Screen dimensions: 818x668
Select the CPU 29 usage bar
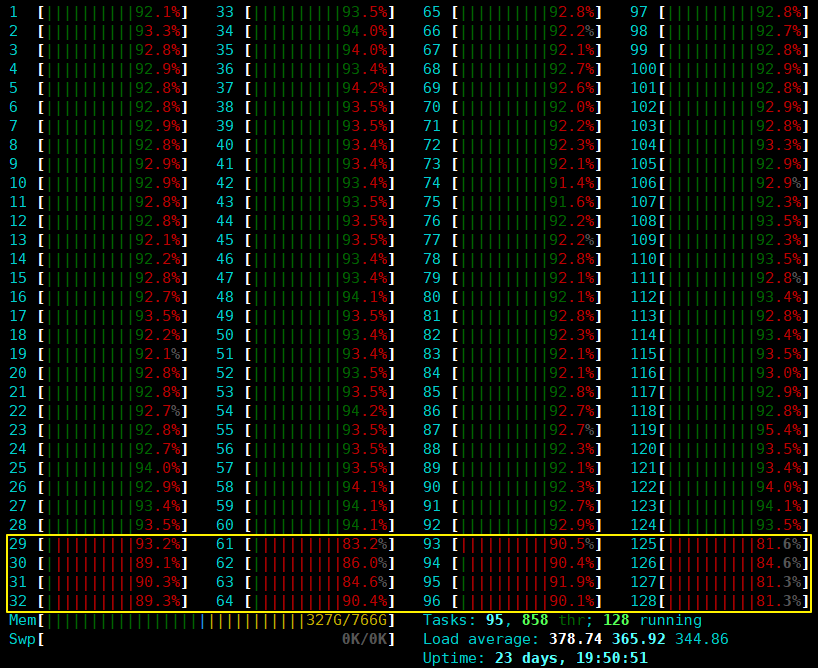112,544
